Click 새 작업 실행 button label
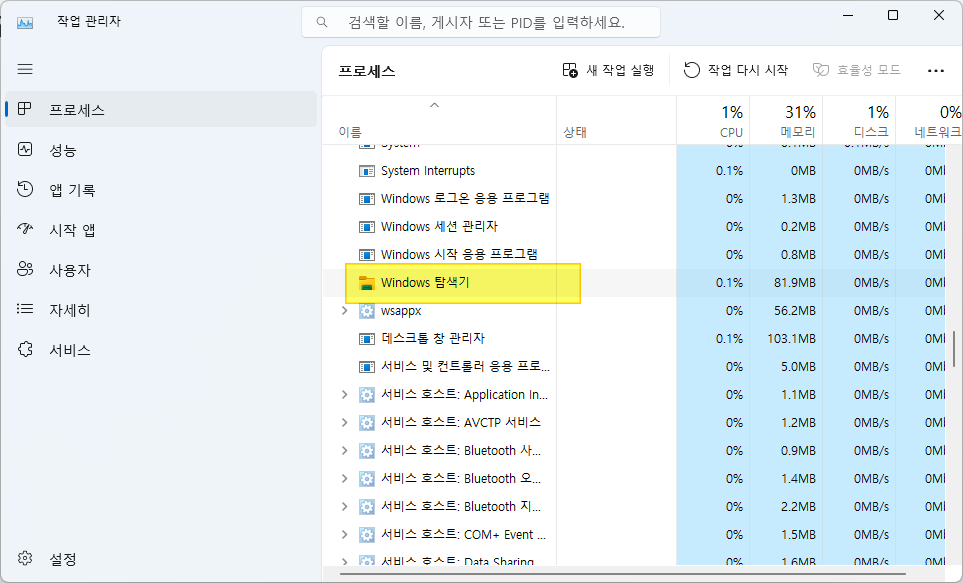The height and width of the screenshot is (583, 963). point(620,70)
